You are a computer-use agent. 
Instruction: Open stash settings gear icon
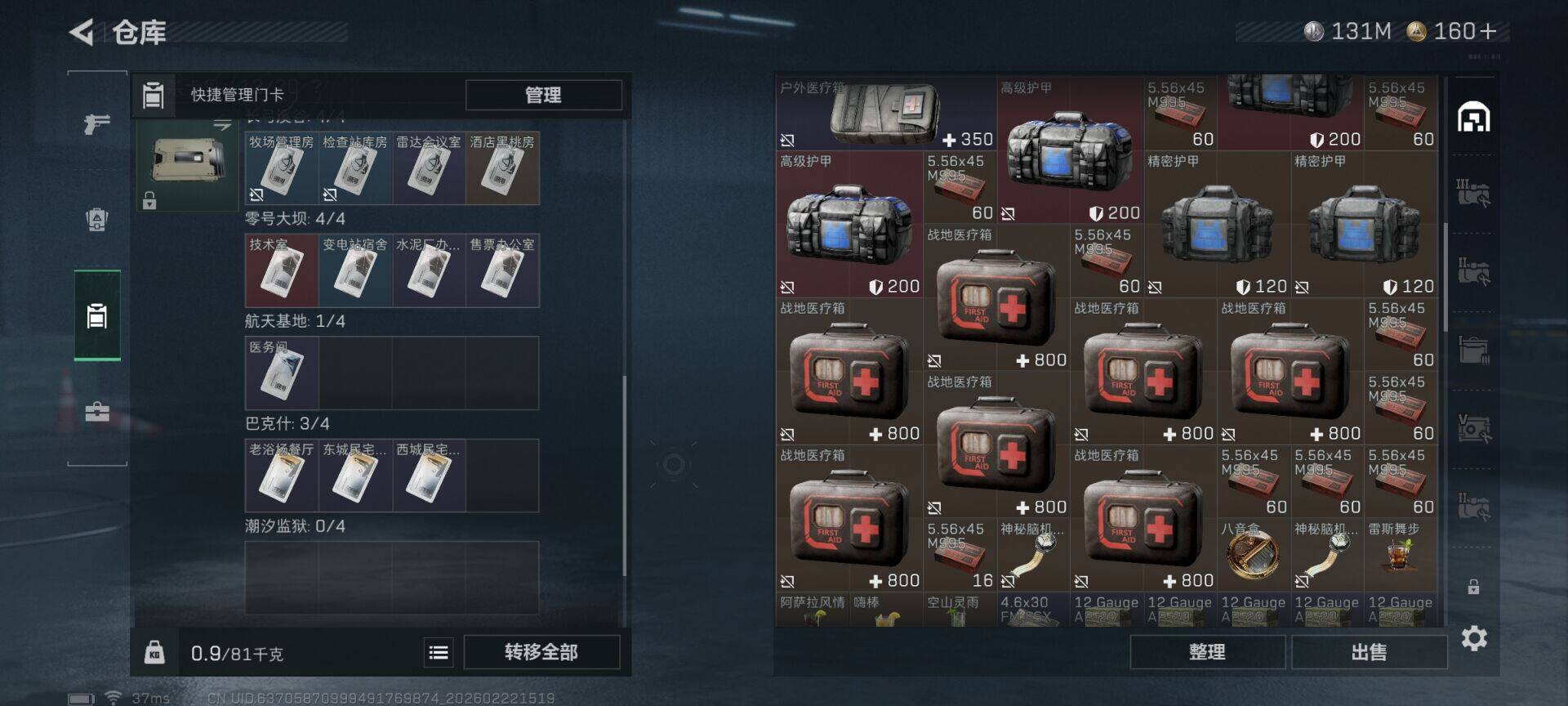coord(1474,637)
